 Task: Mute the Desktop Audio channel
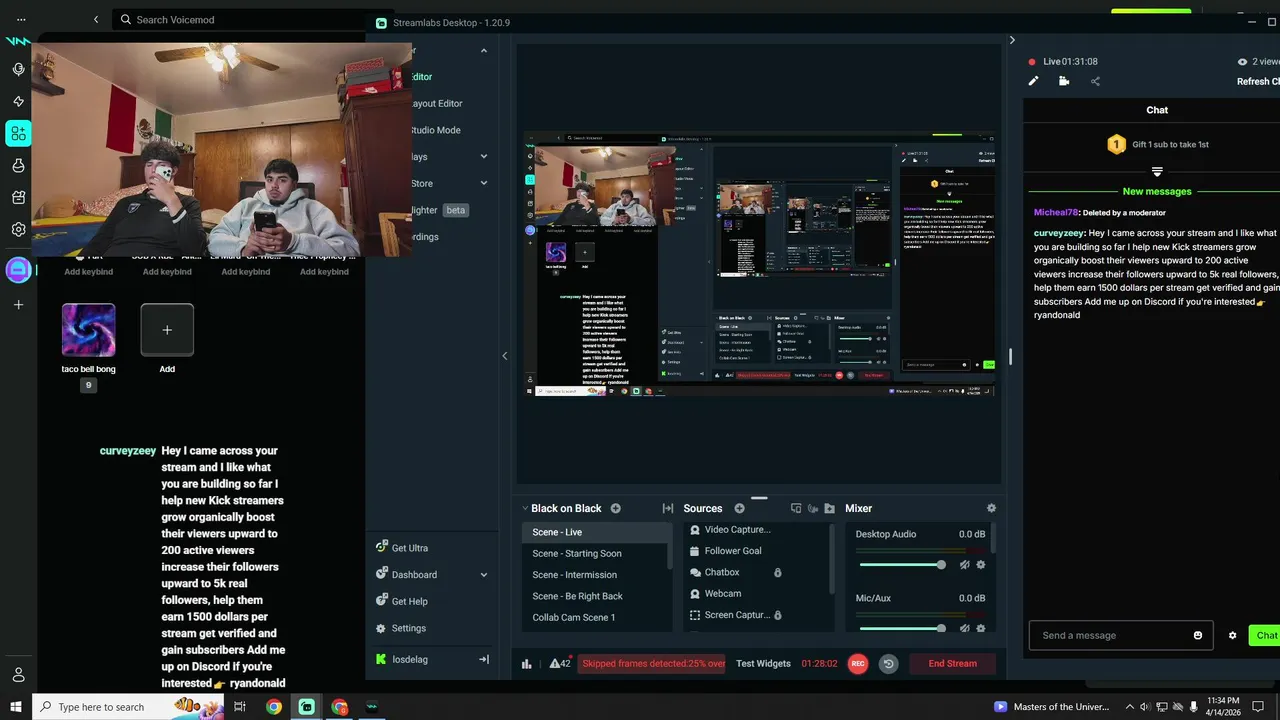(x=964, y=565)
